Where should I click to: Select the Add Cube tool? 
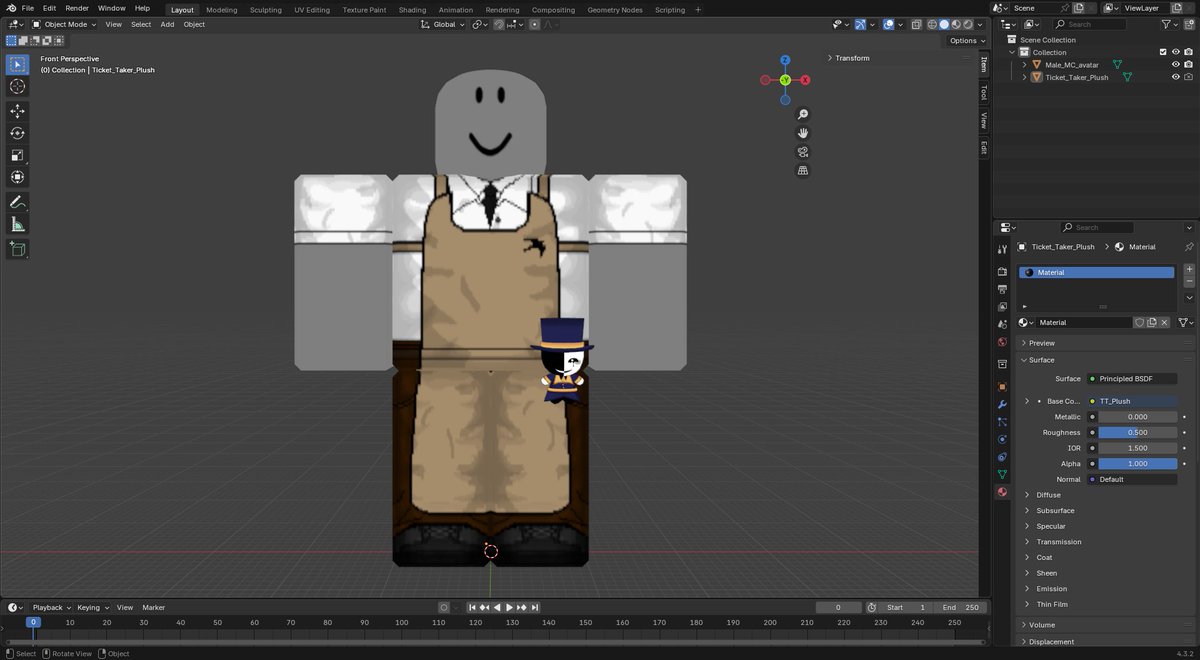pos(17,249)
